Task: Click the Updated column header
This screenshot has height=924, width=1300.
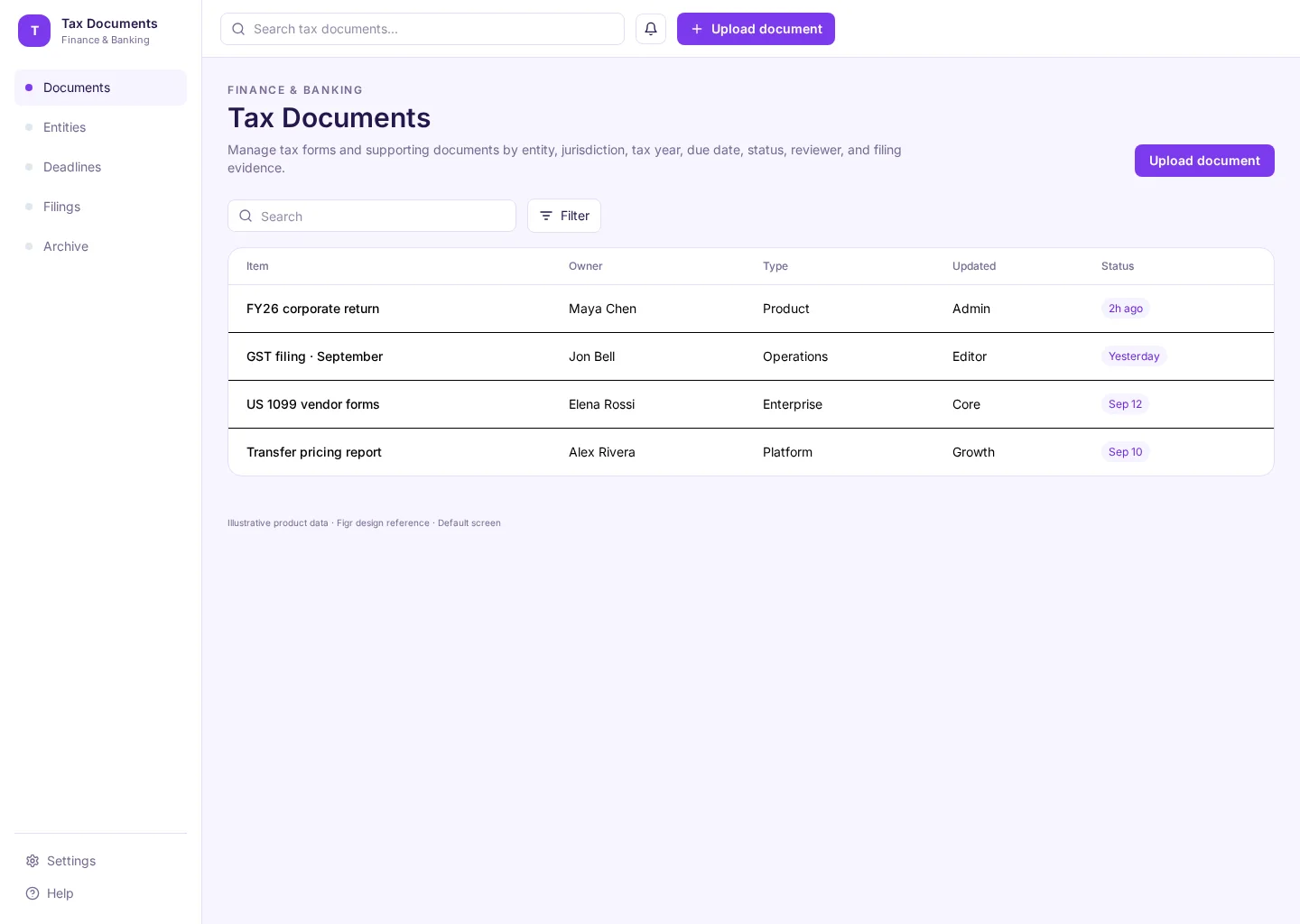Action: (x=974, y=266)
